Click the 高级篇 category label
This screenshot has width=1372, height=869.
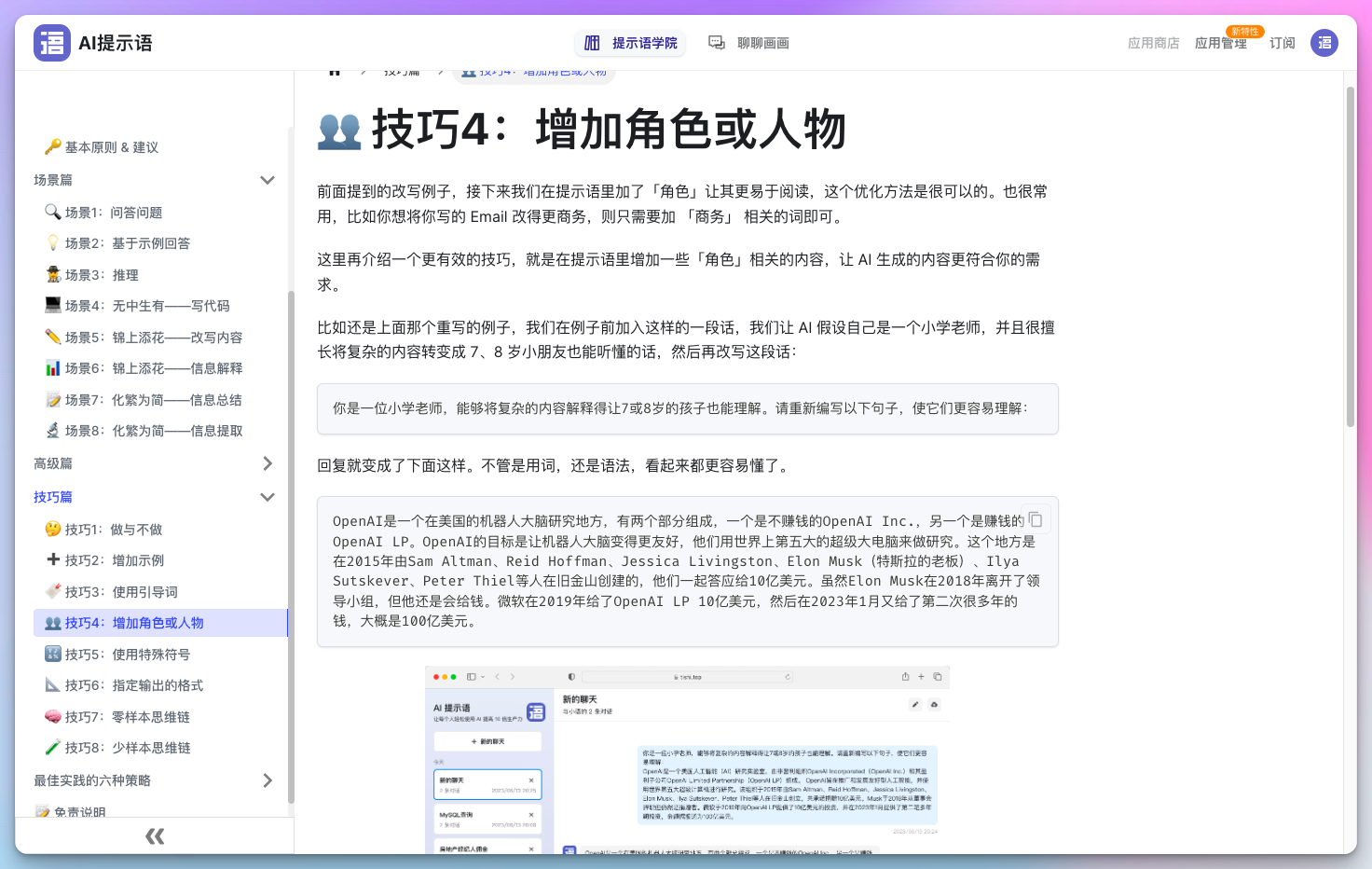point(53,463)
